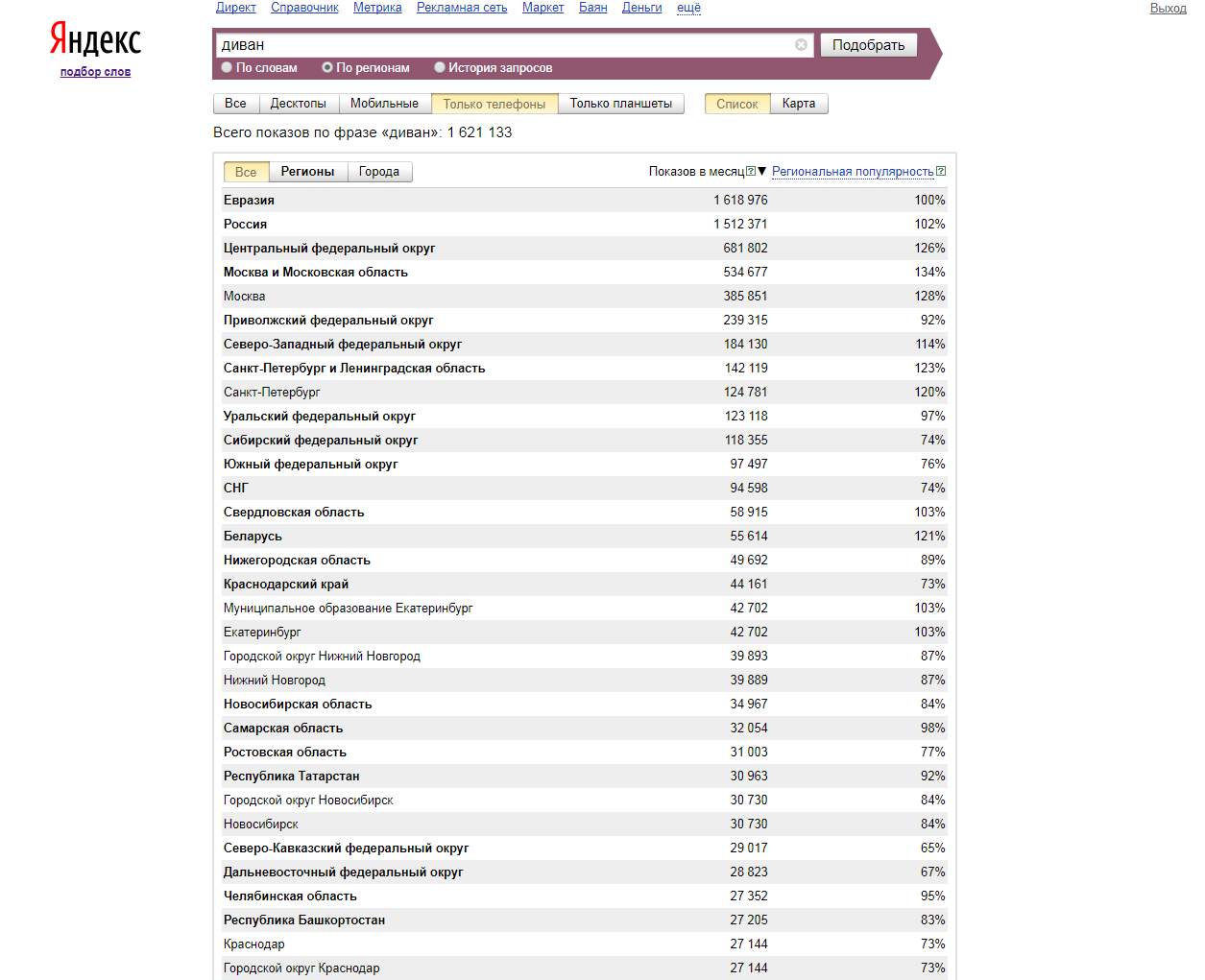Switch to Мобильные tab

point(384,104)
